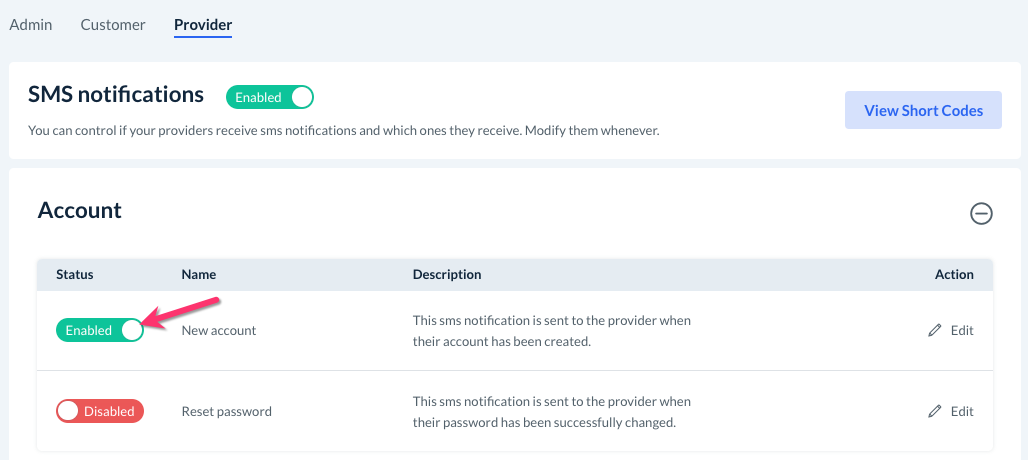This screenshot has width=1028, height=460.
Task: Click the Status column header
Action: click(x=74, y=274)
